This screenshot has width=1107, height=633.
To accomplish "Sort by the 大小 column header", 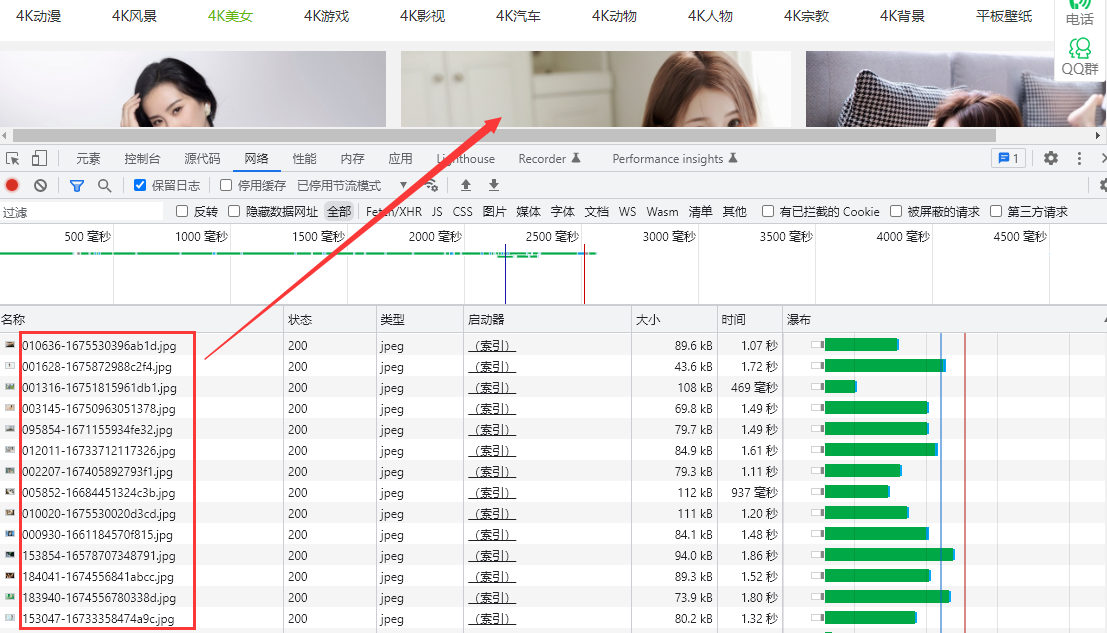I will coord(674,320).
